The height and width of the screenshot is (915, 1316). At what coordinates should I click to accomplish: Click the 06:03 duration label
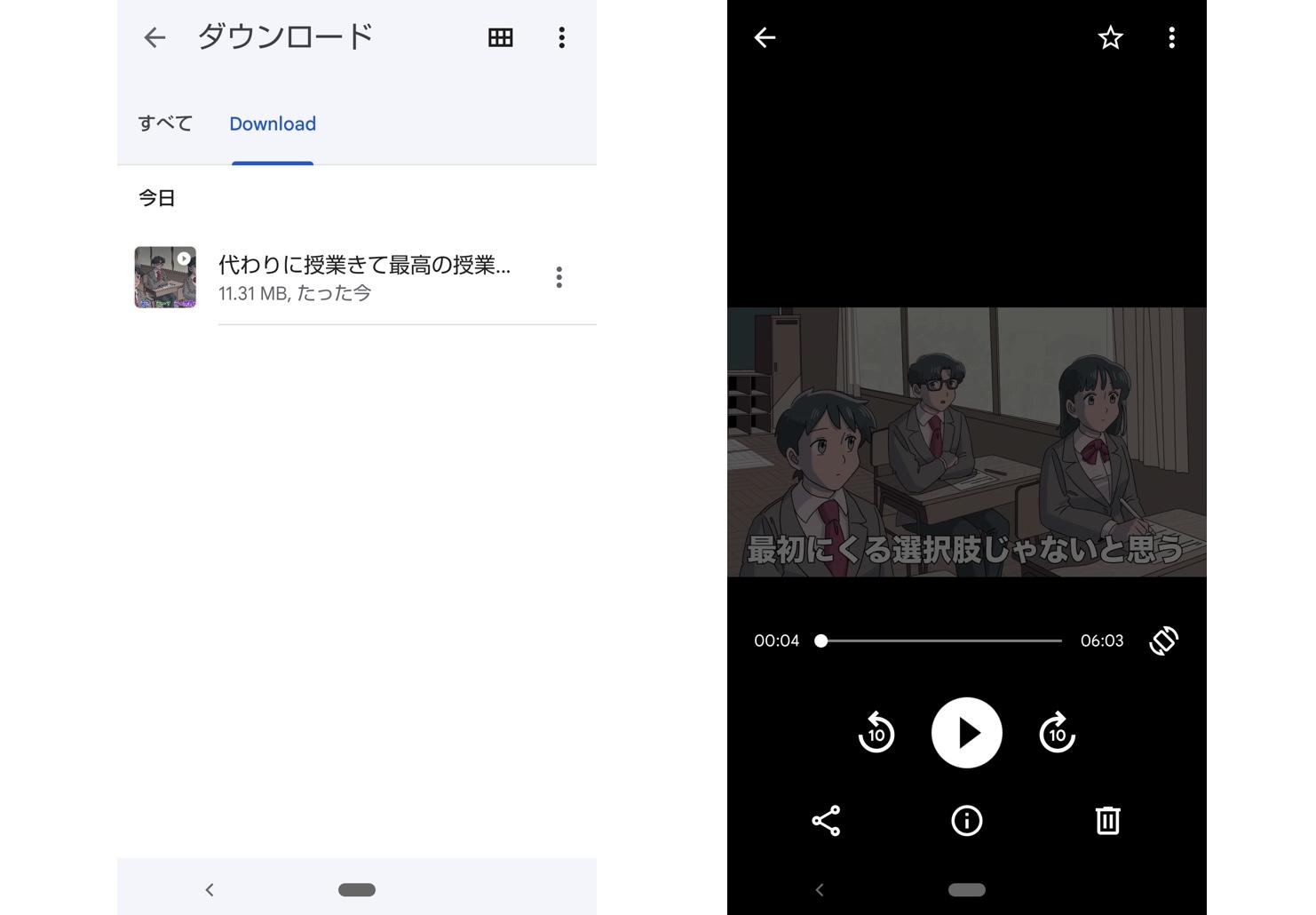pos(1102,640)
